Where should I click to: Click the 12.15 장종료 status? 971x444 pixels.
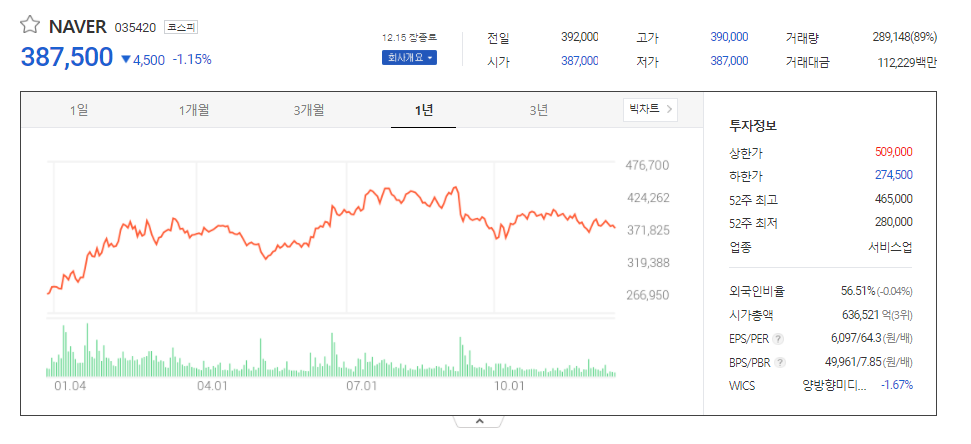tap(409, 38)
